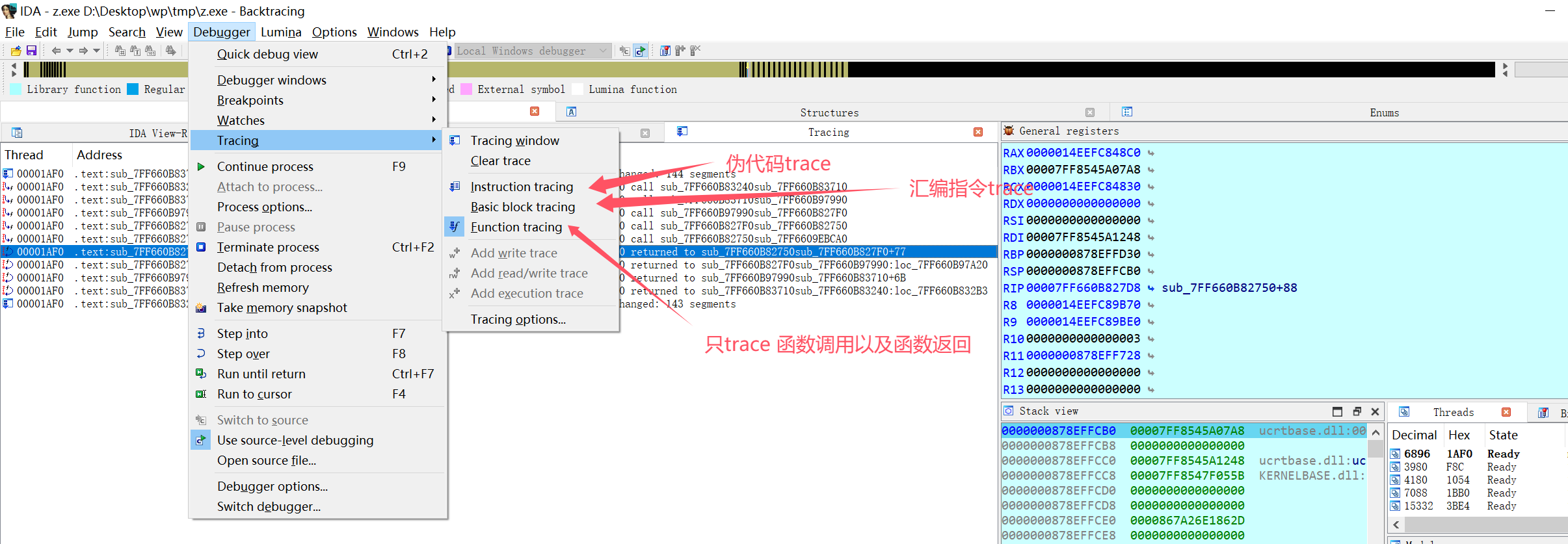
Task: Toggle Function tracing checked option
Action: pos(531,227)
